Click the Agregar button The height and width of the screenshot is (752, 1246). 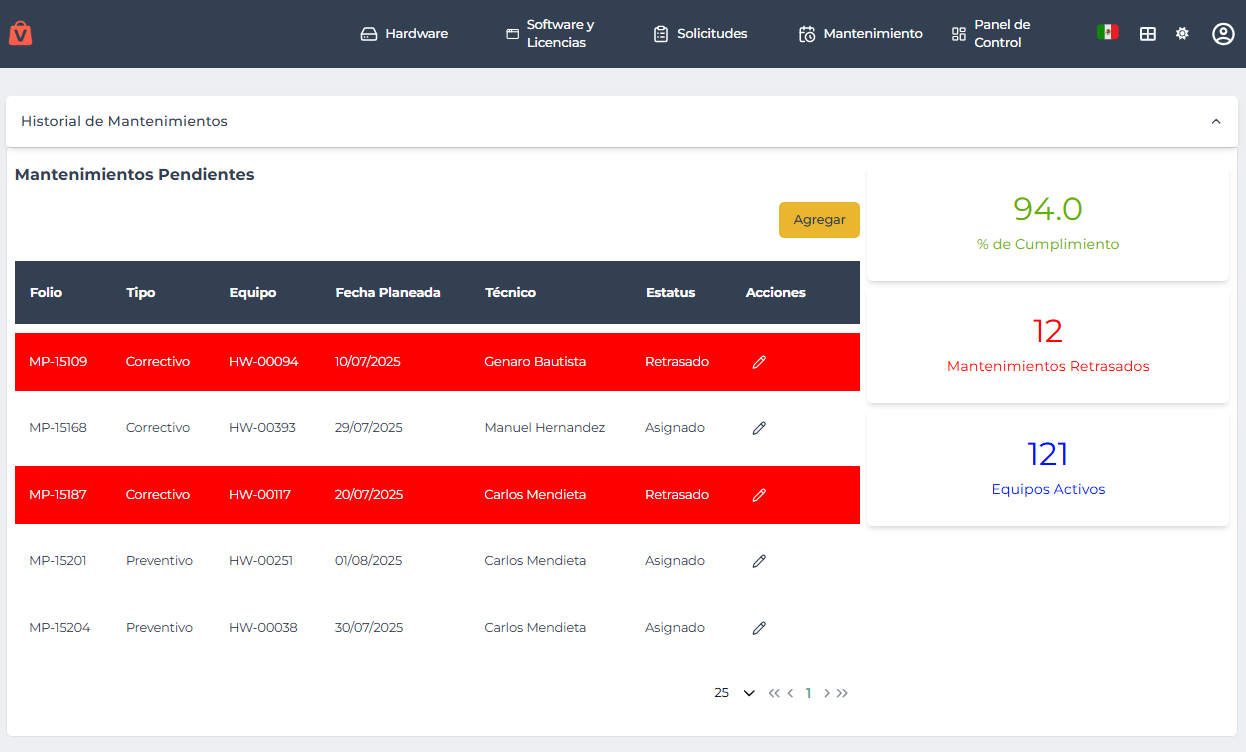pos(819,220)
